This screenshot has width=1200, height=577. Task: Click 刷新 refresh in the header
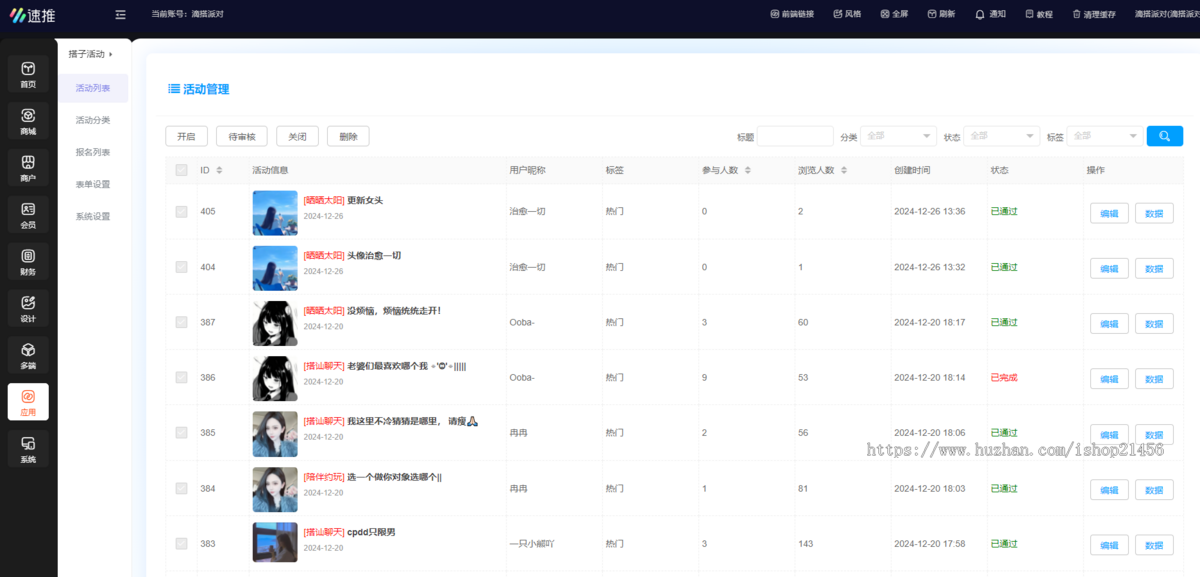pyautogui.click(x=941, y=14)
